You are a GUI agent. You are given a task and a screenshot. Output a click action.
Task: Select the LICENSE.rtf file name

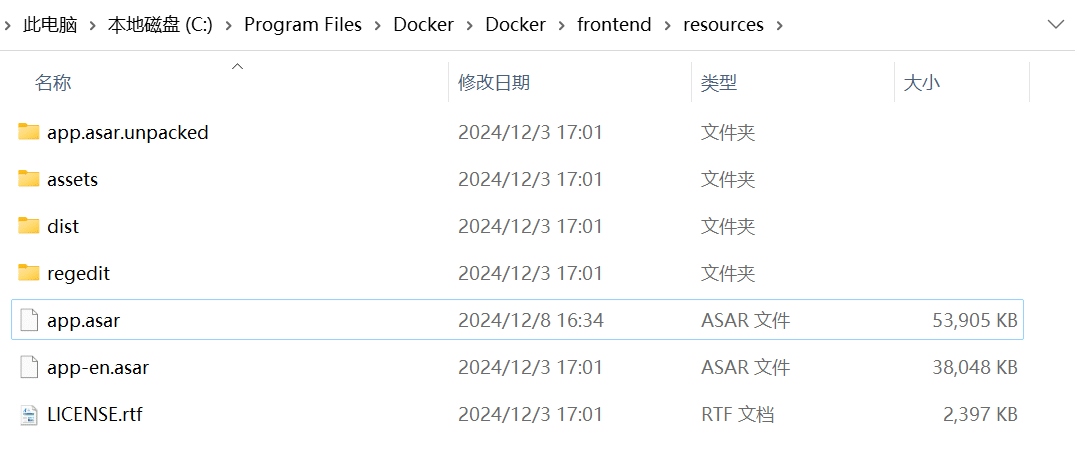95,414
